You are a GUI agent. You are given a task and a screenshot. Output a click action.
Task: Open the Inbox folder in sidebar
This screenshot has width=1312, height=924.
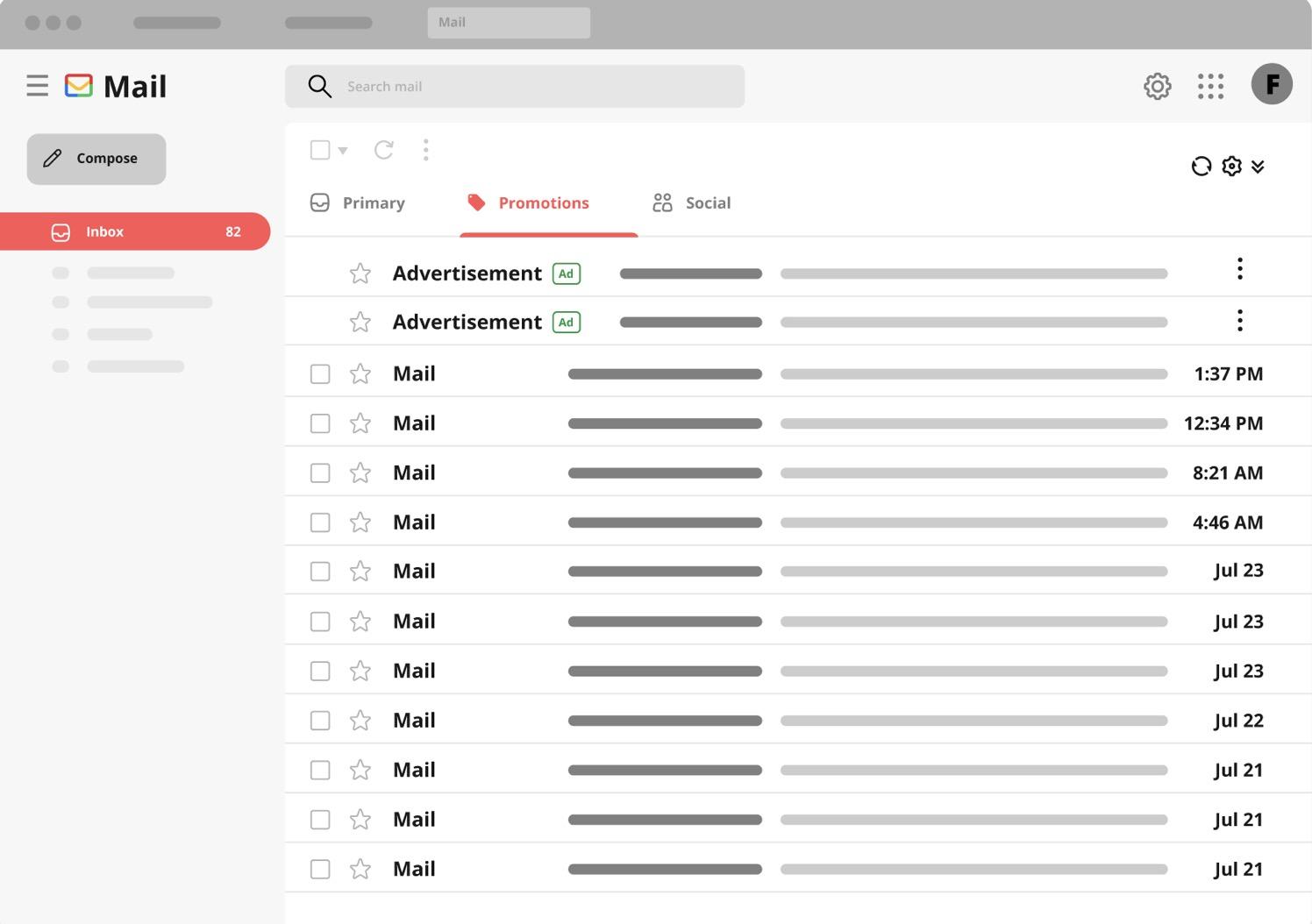(x=135, y=231)
